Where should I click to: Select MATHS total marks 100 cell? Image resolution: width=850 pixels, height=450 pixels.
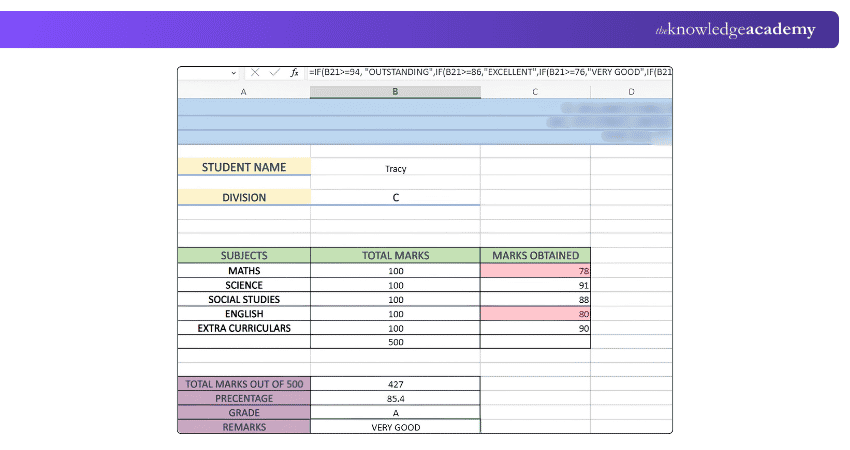tap(396, 271)
